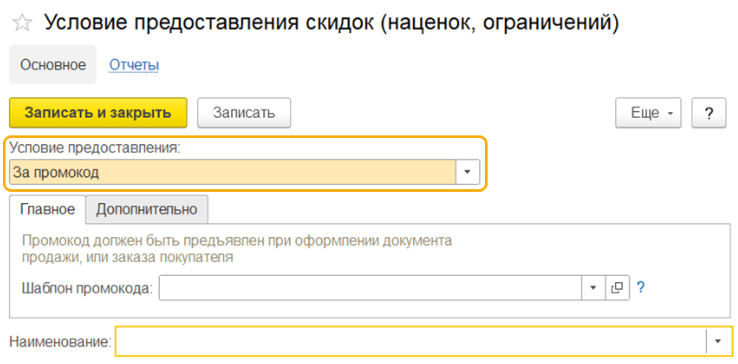The image size is (738, 364).
Task: Open the Еще menu
Action: pos(648,113)
